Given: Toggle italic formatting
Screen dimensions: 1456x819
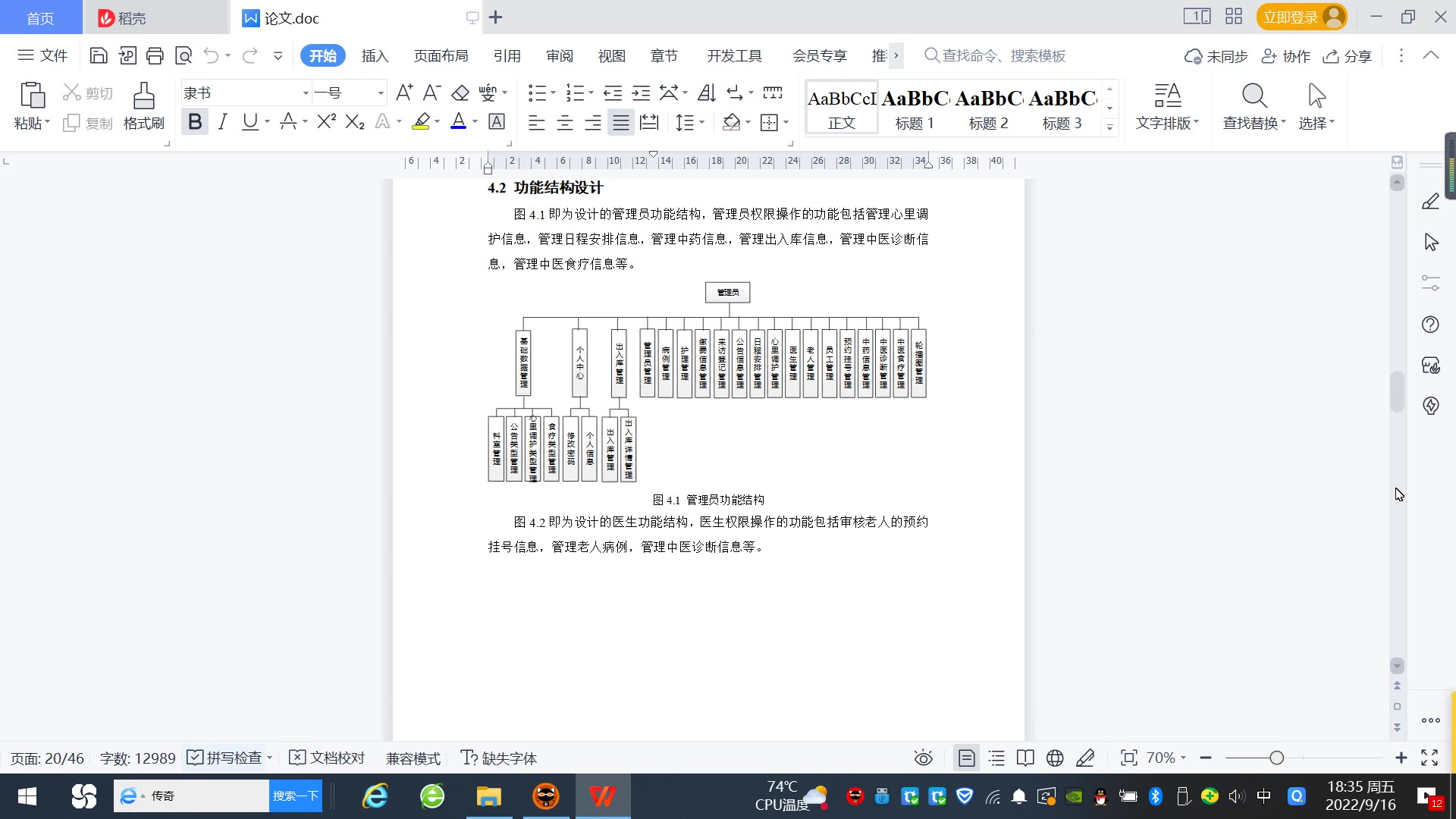Looking at the screenshot, I should [222, 121].
